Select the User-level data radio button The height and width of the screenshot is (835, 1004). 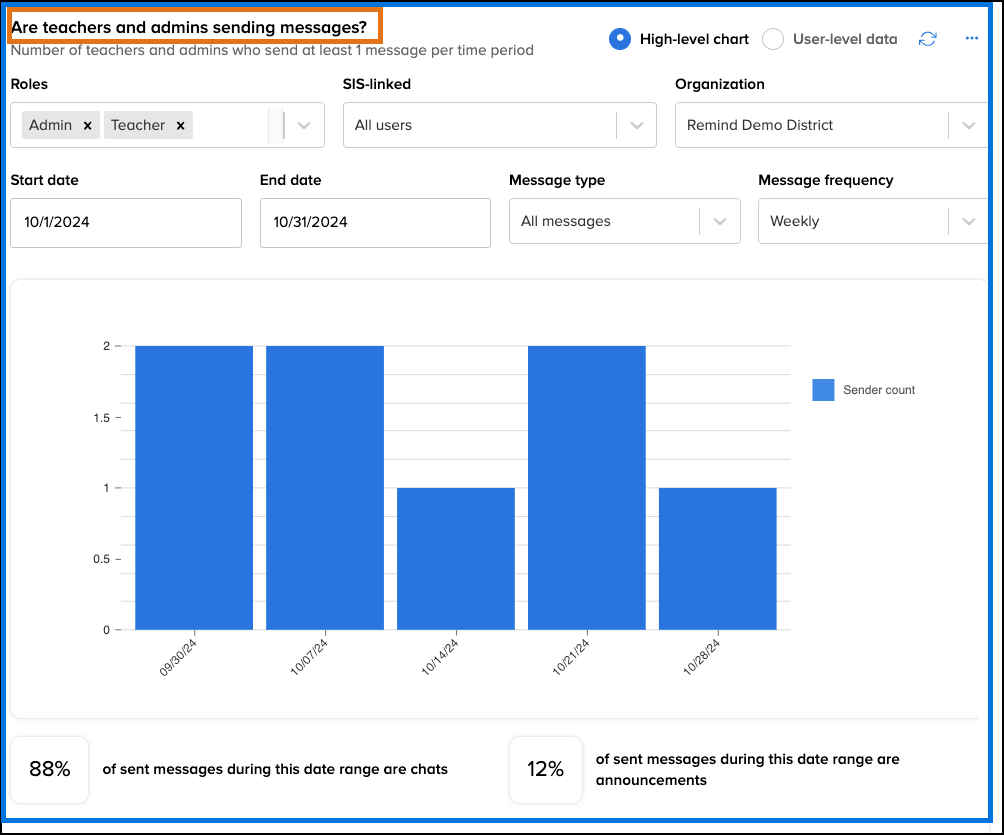click(x=772, y=39)
